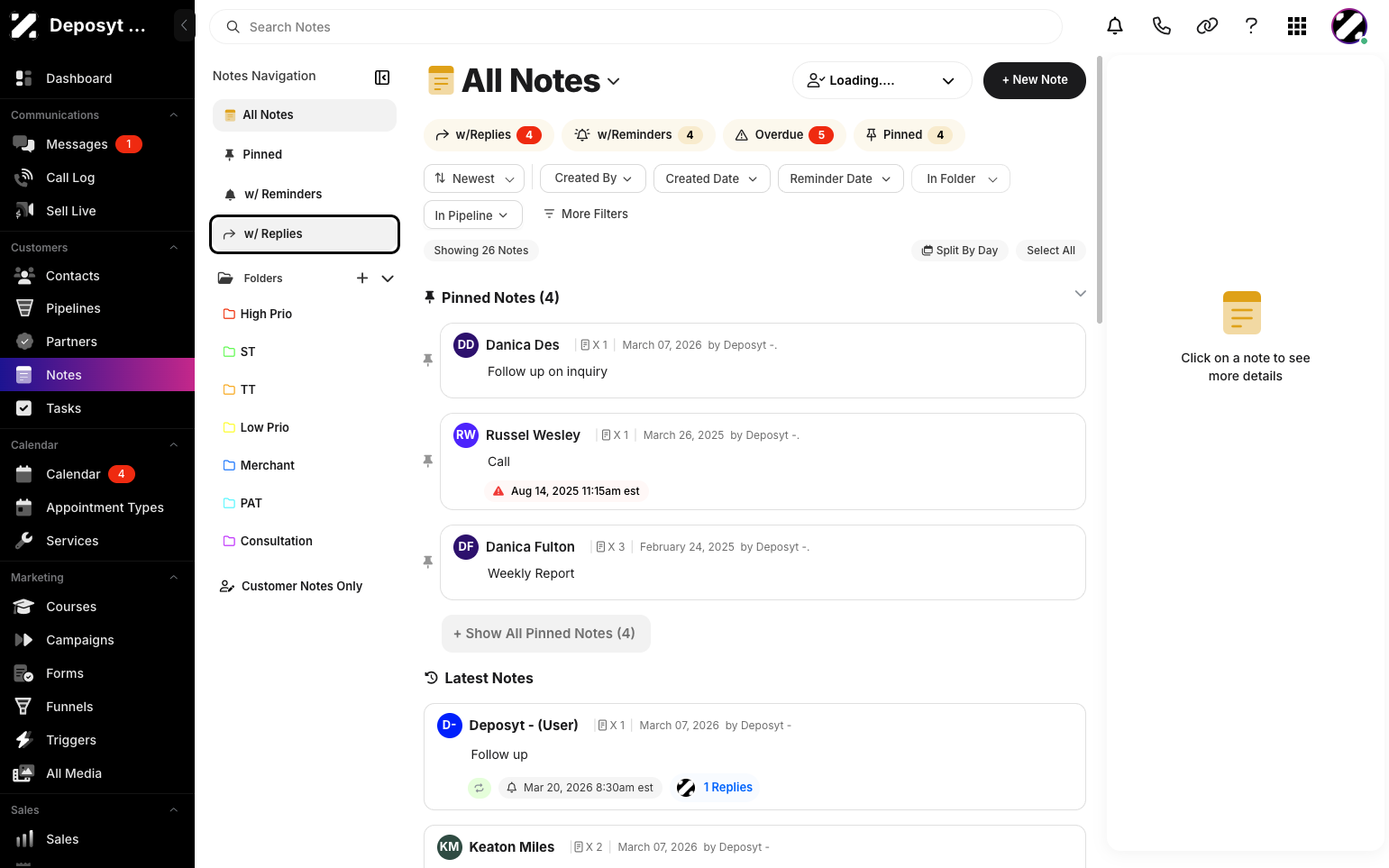
Task: Open Sell Live in the sidebar
Action: (x=97, y=211)
